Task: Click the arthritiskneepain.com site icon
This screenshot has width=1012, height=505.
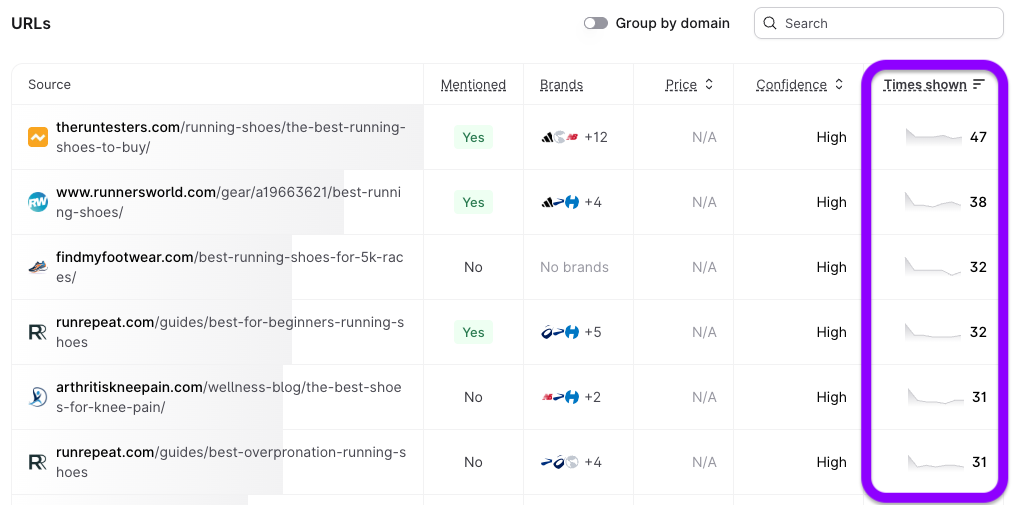Action: pyautogui.click(x=38, y=397)
